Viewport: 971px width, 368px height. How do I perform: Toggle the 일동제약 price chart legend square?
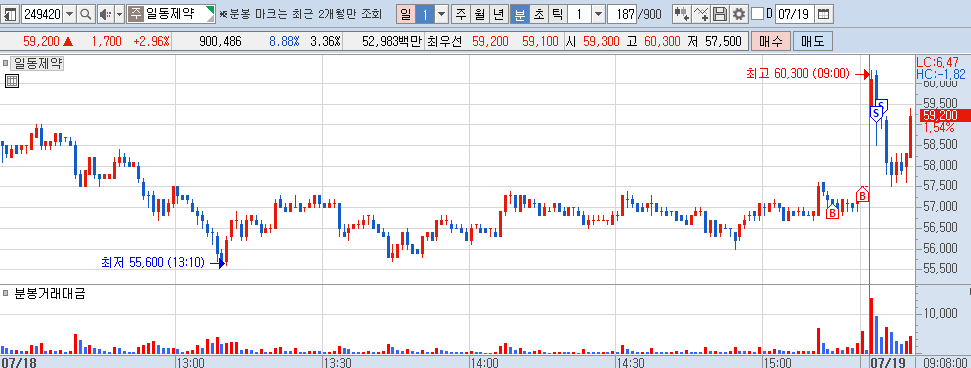coord(6,63)
